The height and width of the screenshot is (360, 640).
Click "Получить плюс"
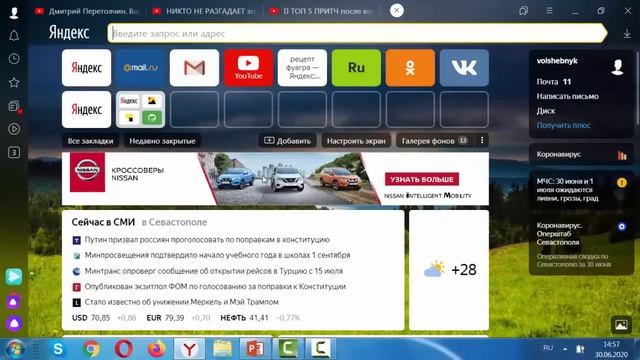tap(563, 125)
